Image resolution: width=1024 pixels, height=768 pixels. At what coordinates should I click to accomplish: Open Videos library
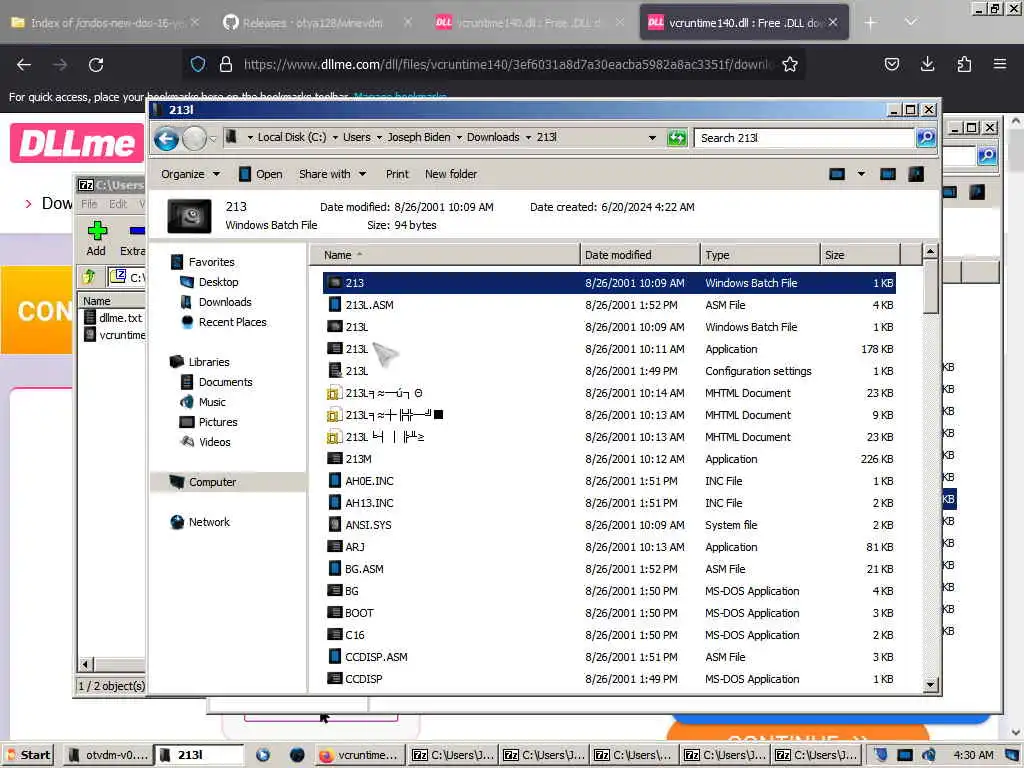click(214, 442)
